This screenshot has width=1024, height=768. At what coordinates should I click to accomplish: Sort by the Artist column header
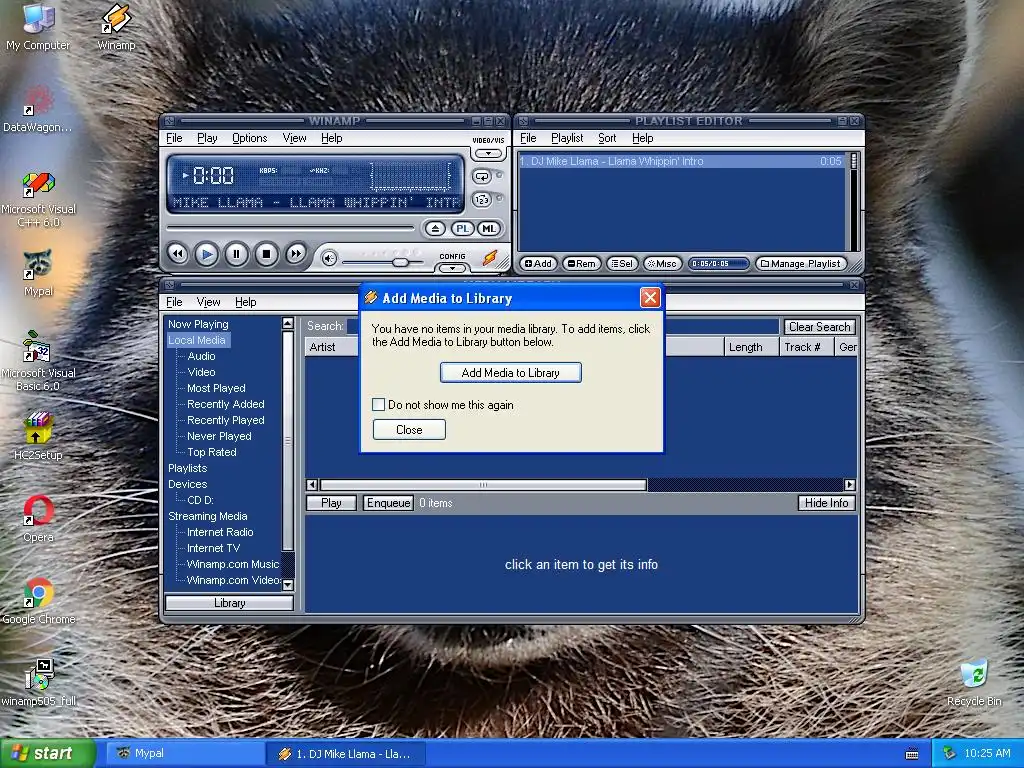(332, 347)
